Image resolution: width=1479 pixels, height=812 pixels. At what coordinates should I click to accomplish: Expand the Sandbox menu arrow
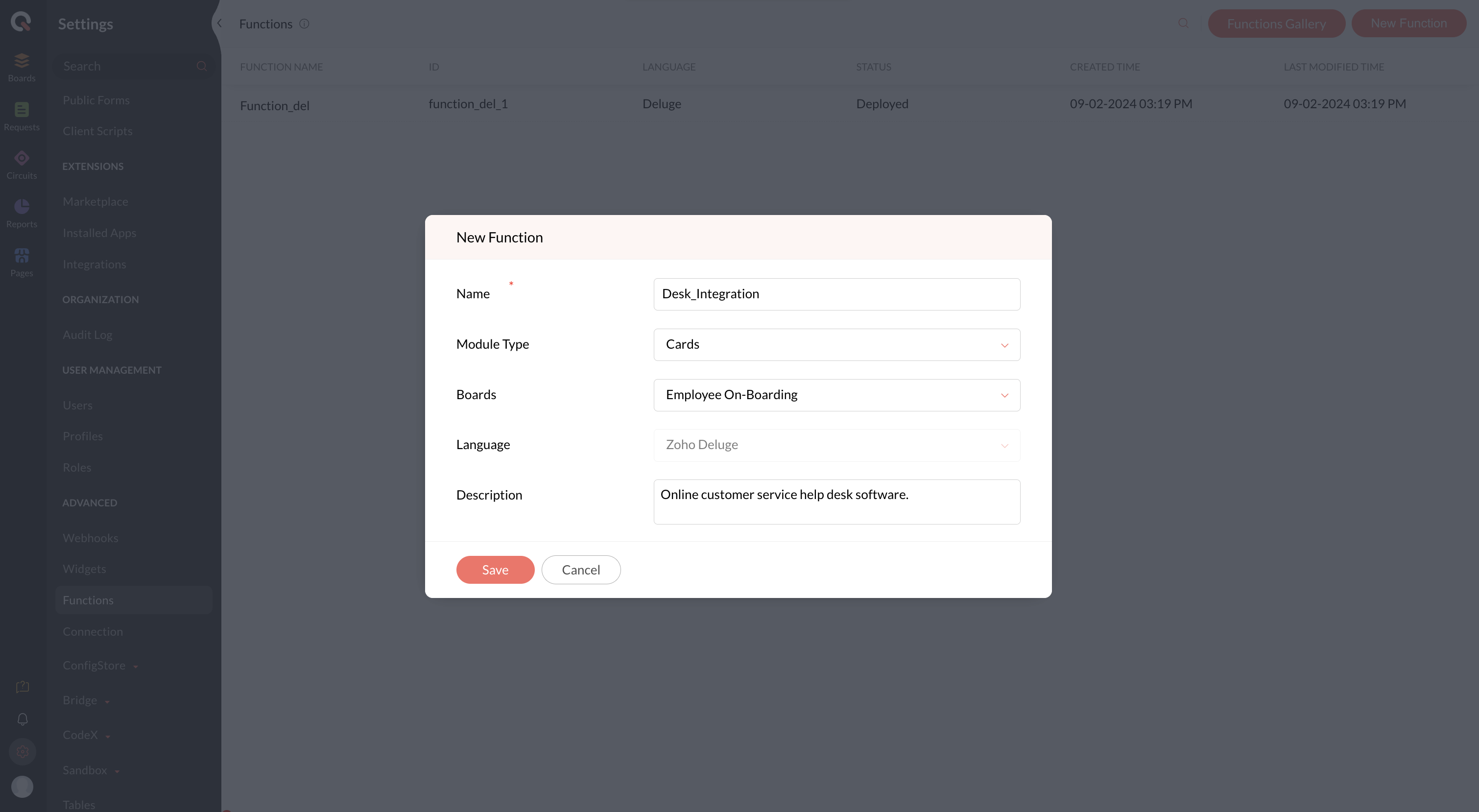click(x=117, y=771)
